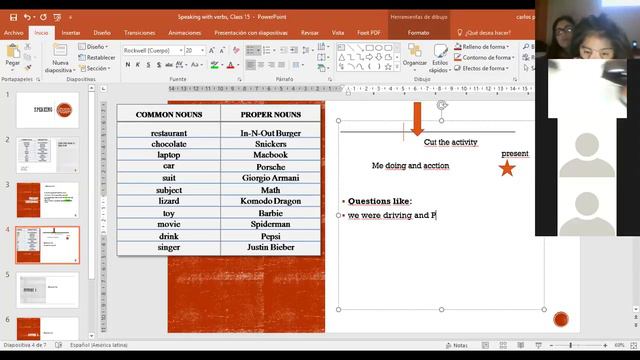This screenshot has height=360, width=640.
Task: Undo the last action
Action: 27,17
